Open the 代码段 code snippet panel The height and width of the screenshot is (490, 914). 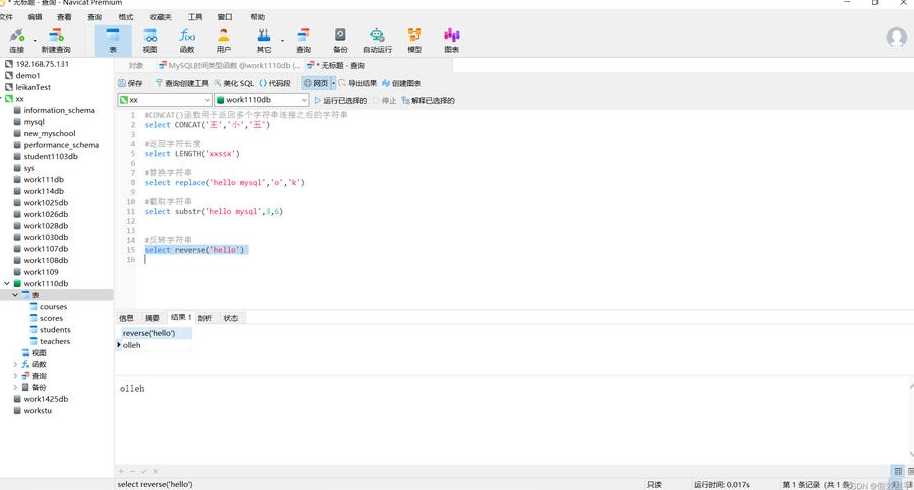tap(275, 83)
